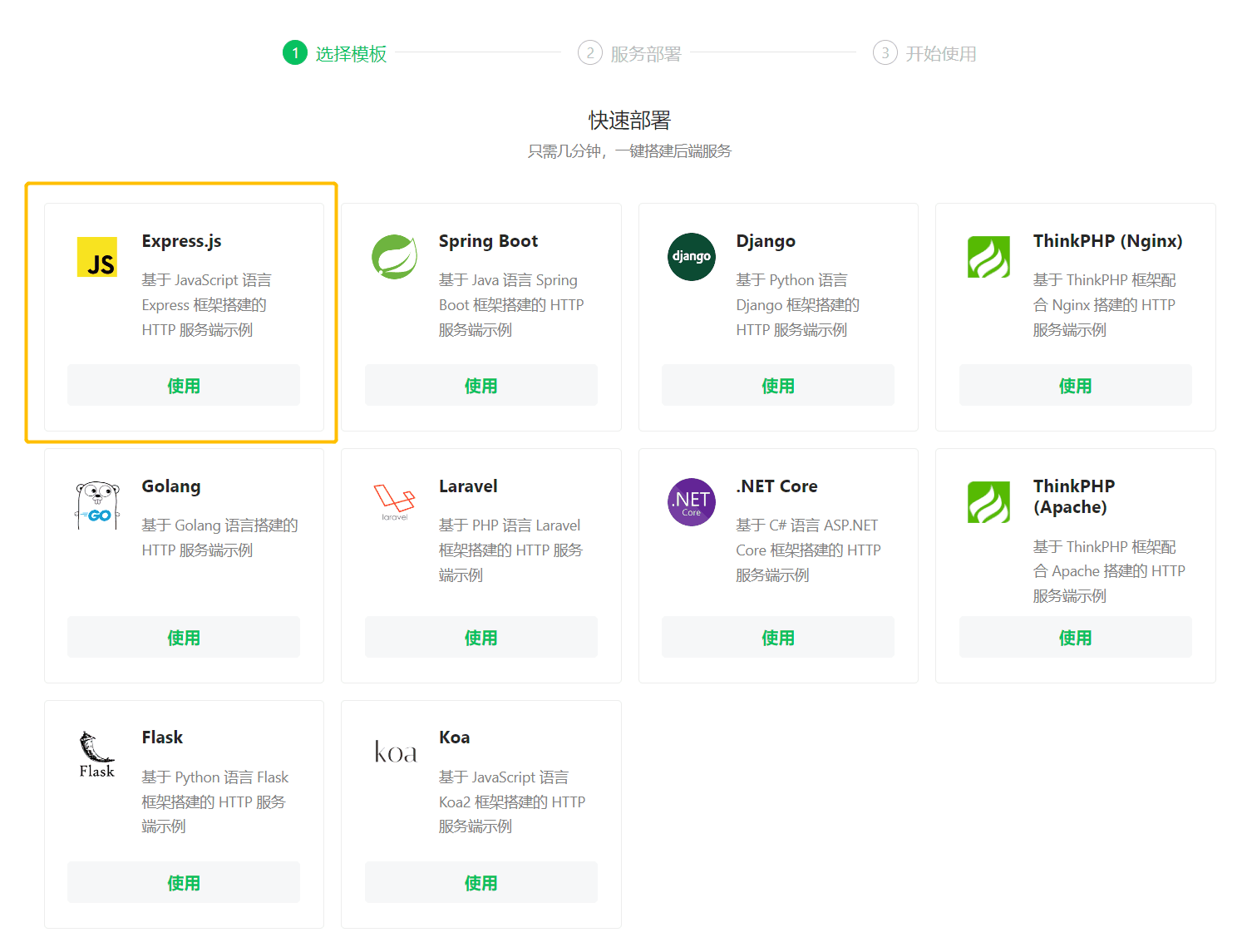This screenshot has width=1247, height=952.
Task: Click the Koa card title
Action: 454,737
